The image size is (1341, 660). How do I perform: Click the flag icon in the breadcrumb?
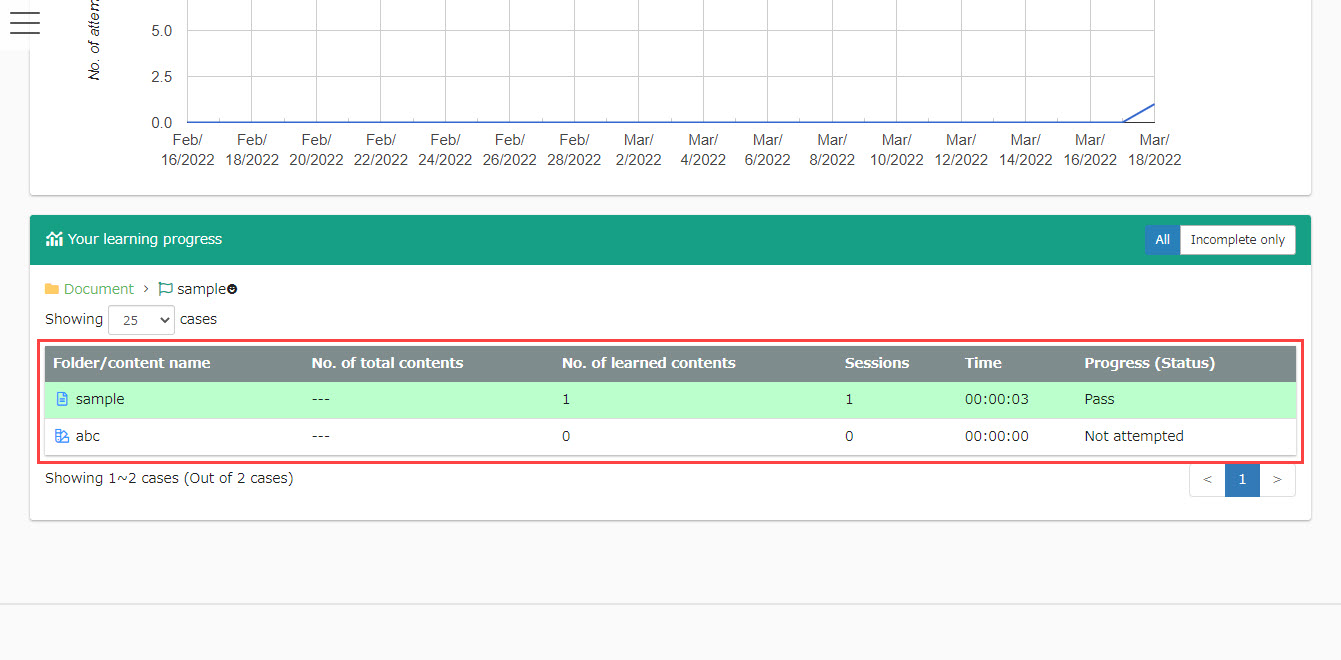(x=165, y=289)
